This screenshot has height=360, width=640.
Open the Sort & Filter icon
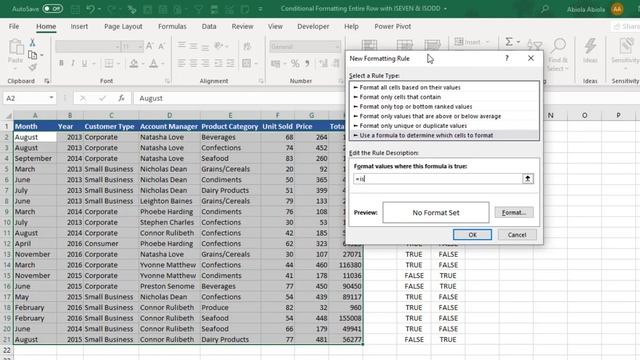[534, 45]
